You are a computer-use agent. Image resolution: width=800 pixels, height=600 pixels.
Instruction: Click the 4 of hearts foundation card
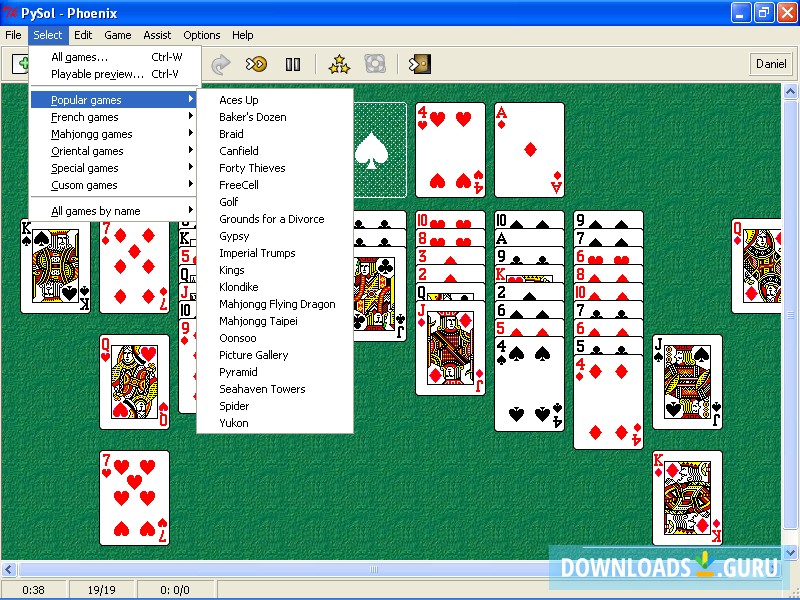coord(450,150)
